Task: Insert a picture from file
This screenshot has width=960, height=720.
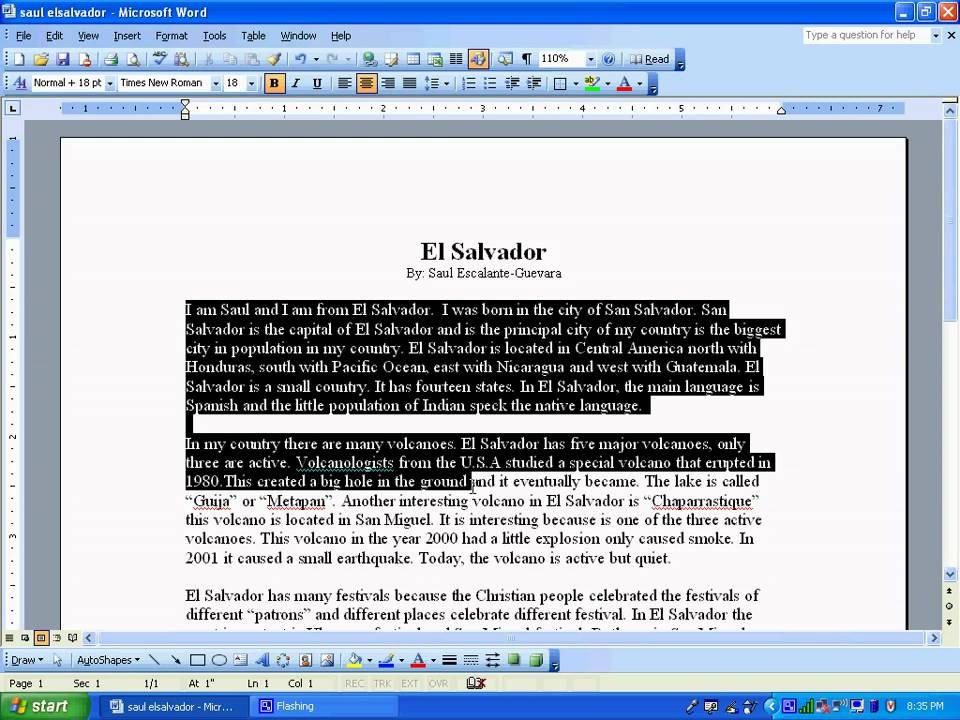Action: coord(328,660)
